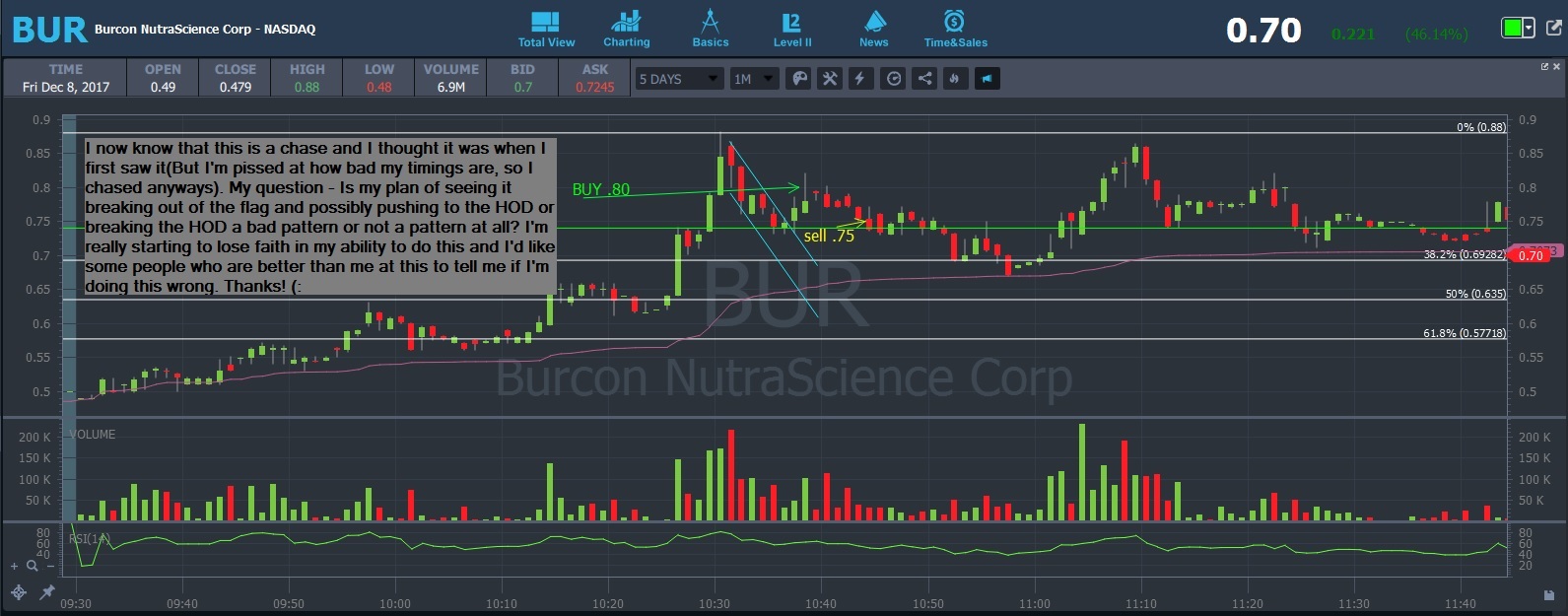This screenshot has height=616, width=1568.
Task: Click the red 0.70 price marker on axis
Action: point(1530,255)
